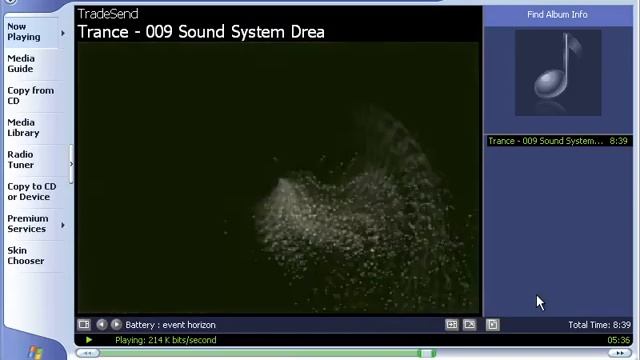Click the Windows logo in corner
The height and width of the screenshot is (360, 640).
[36, 353]
